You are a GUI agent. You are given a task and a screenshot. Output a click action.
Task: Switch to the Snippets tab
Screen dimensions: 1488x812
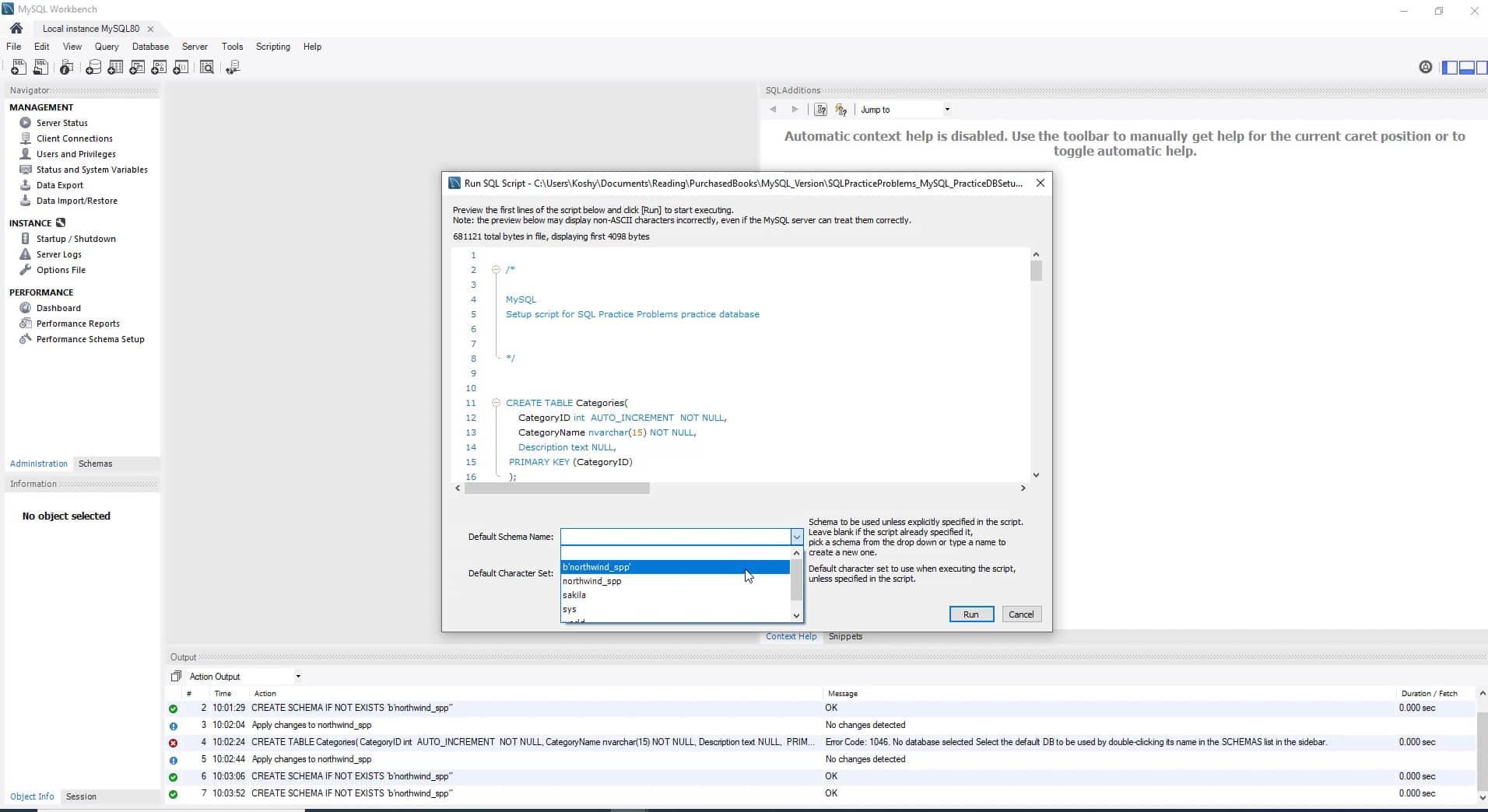pos(845,636)
